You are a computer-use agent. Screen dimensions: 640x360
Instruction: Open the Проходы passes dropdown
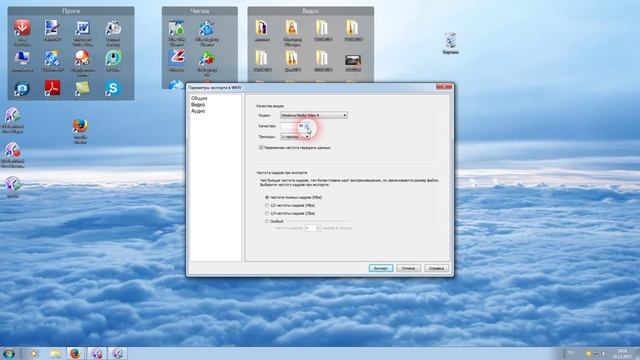coord(295,137)
